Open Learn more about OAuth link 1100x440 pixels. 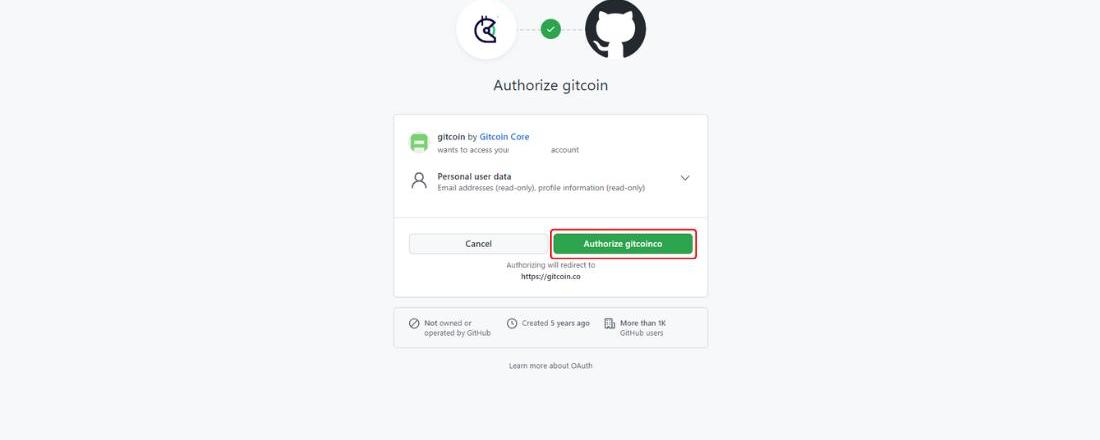point(551,366)
